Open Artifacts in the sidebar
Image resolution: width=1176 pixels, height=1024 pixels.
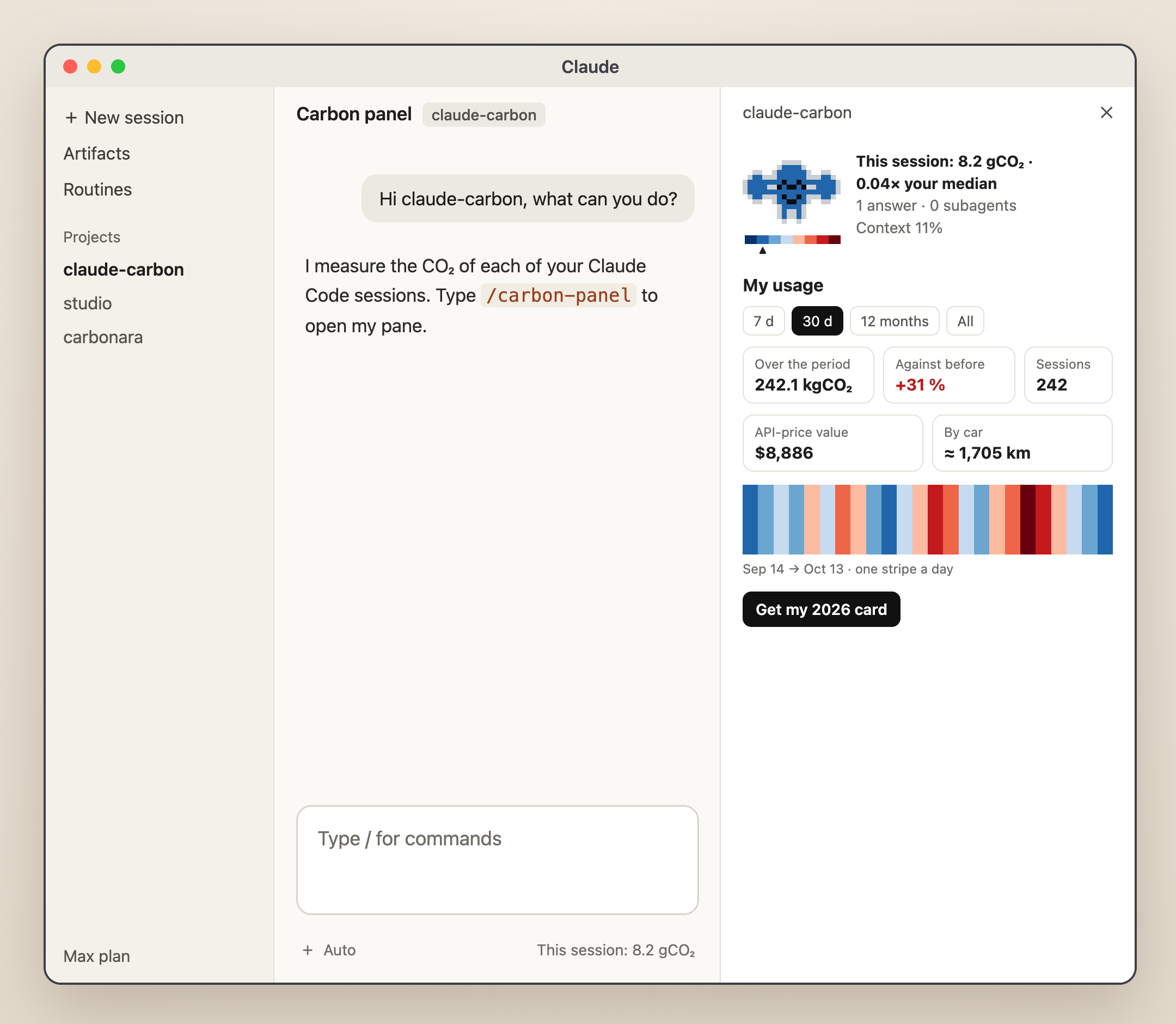(x=96, y=154)
